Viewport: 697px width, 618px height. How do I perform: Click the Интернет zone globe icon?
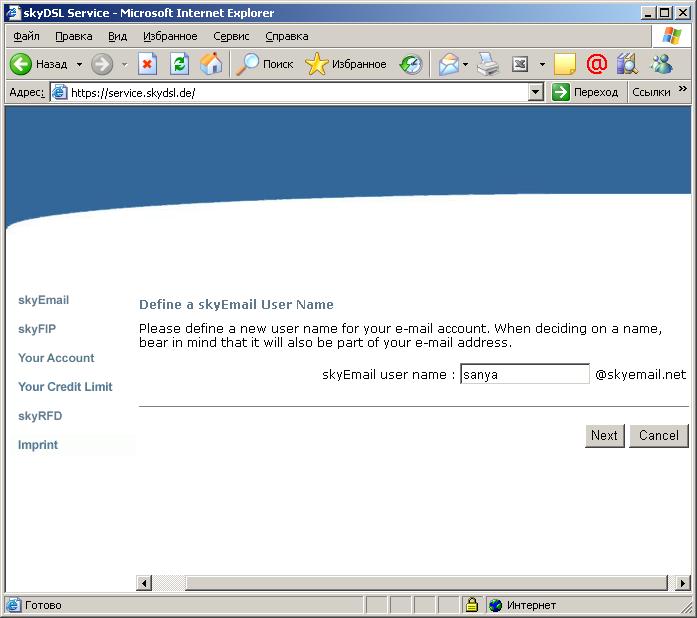[495, 605]
